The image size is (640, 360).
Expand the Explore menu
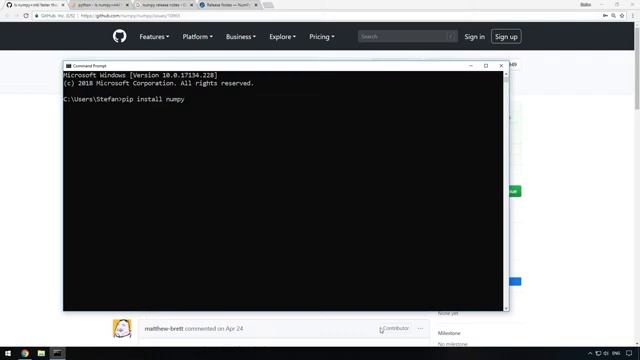282,37
